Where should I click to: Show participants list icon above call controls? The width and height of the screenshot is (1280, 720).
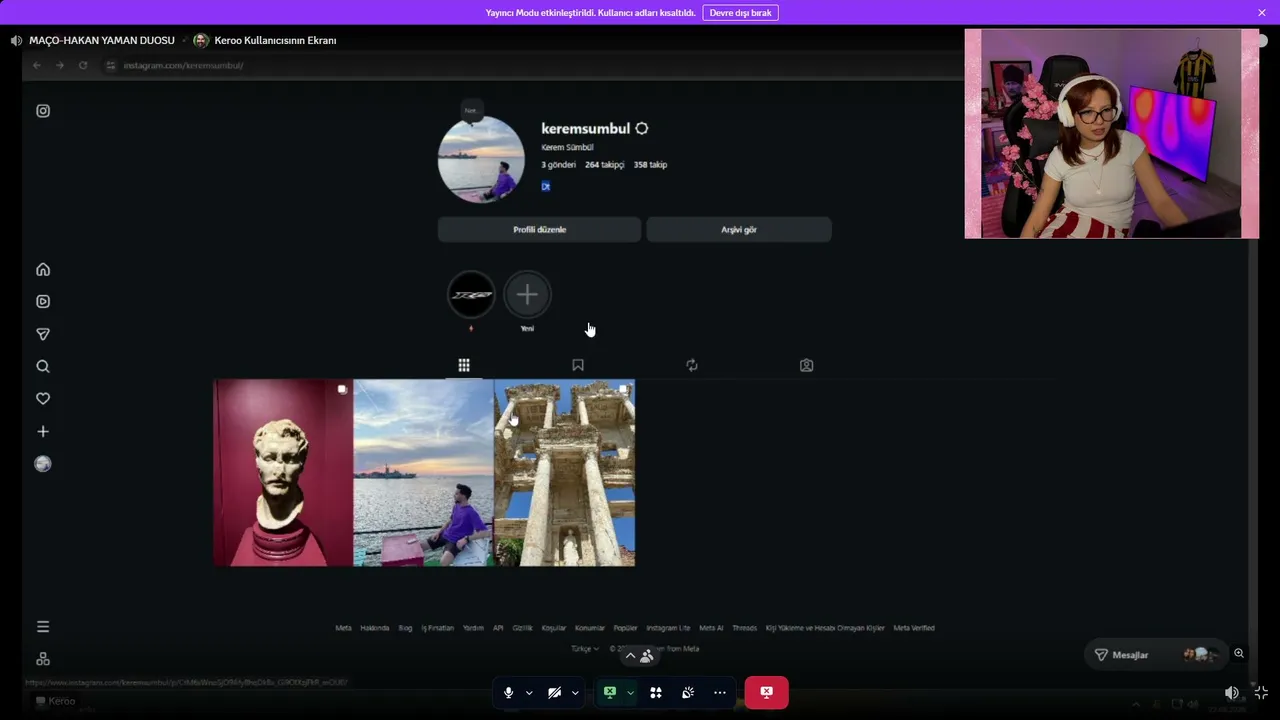click(x=647, y=656)
